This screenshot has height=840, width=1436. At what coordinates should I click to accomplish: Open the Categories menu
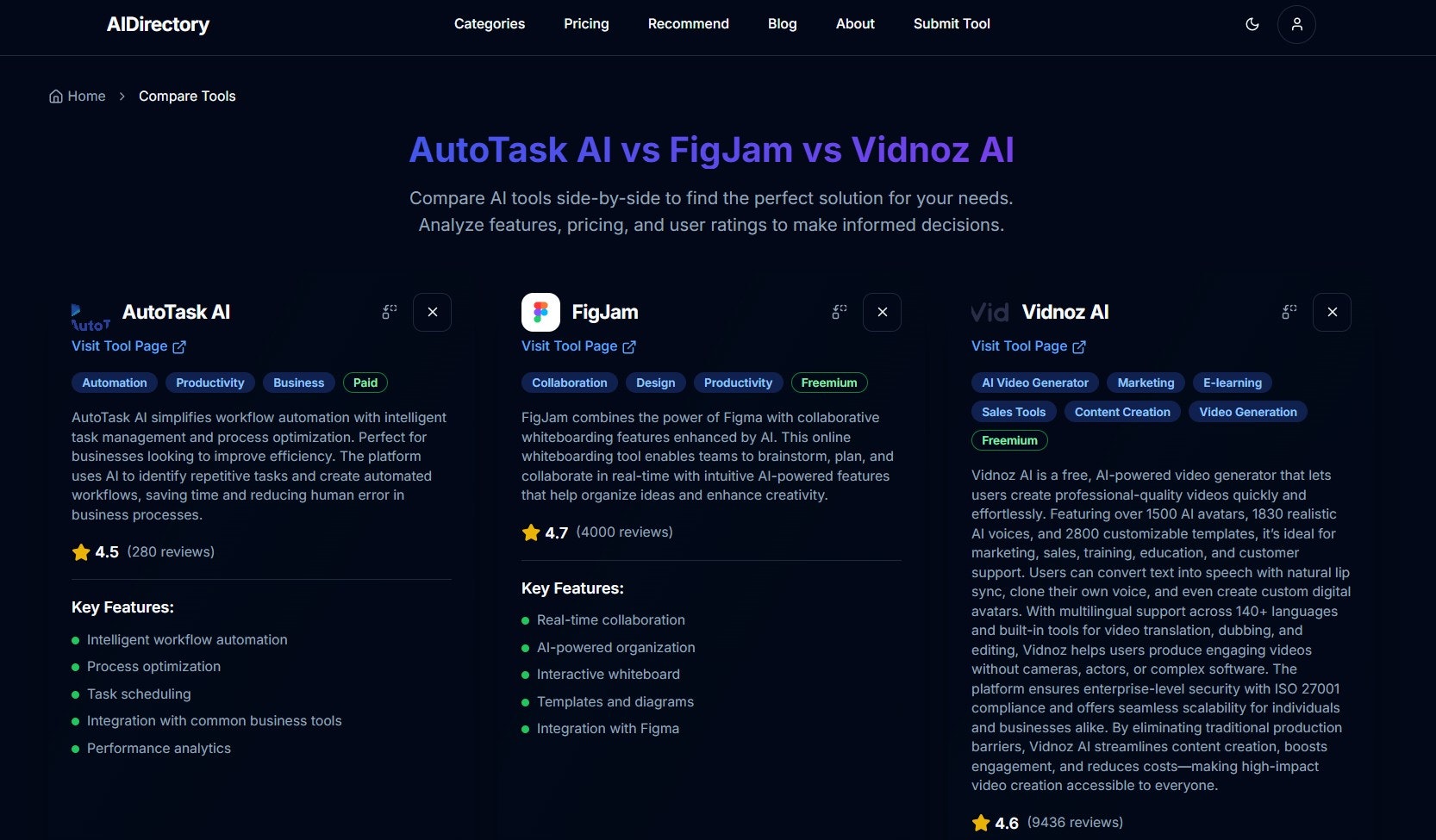coord(490,24)
